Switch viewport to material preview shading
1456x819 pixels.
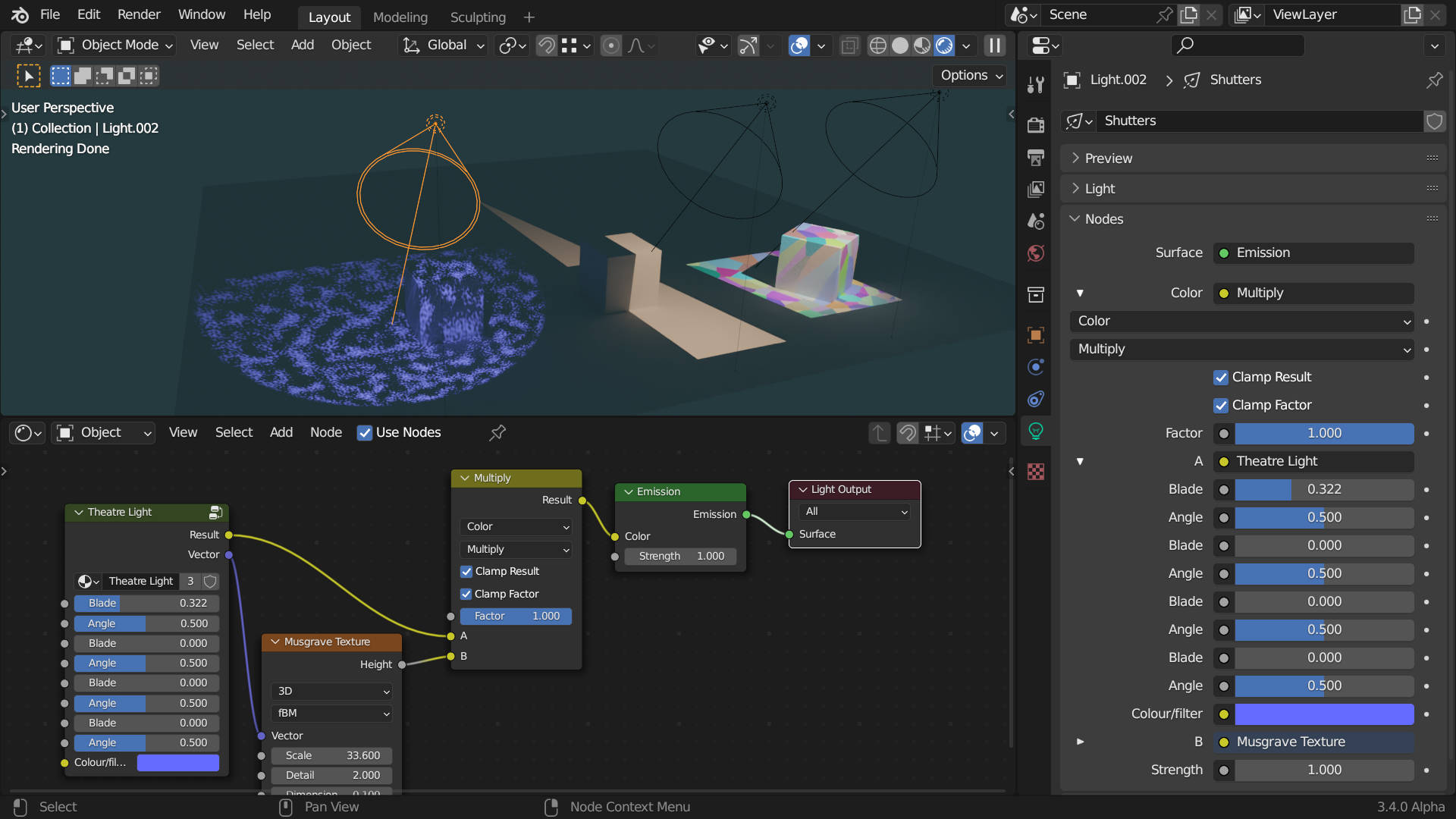coord(922,45)
